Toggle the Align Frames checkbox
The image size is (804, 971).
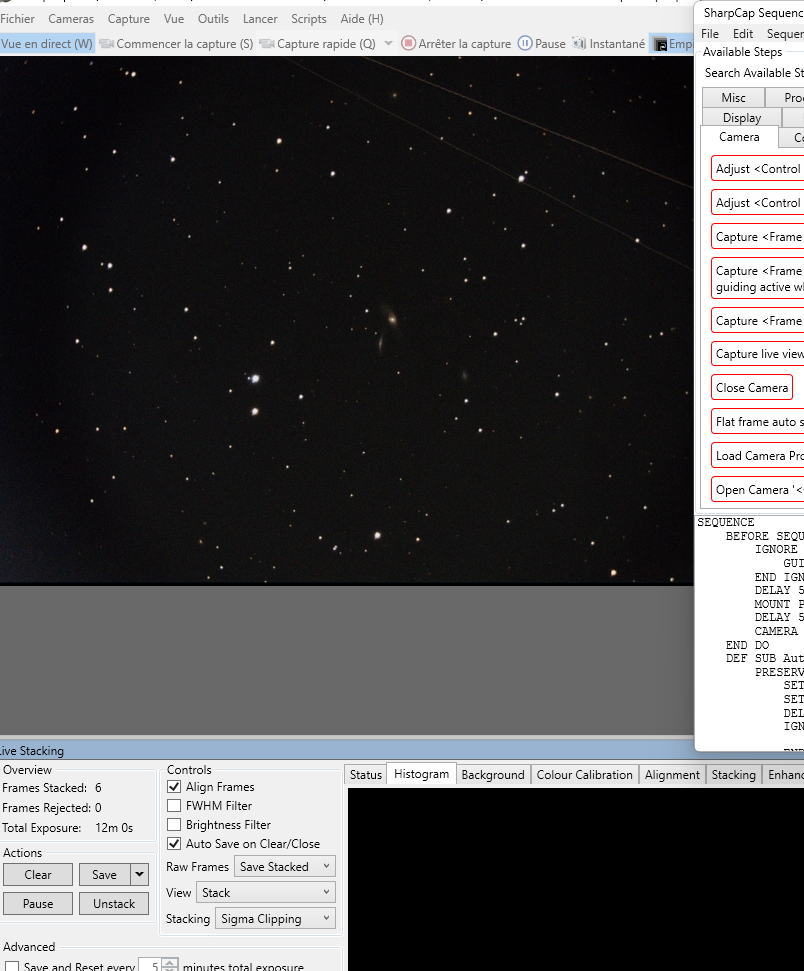pyautogui.click(x=174, y=787)
